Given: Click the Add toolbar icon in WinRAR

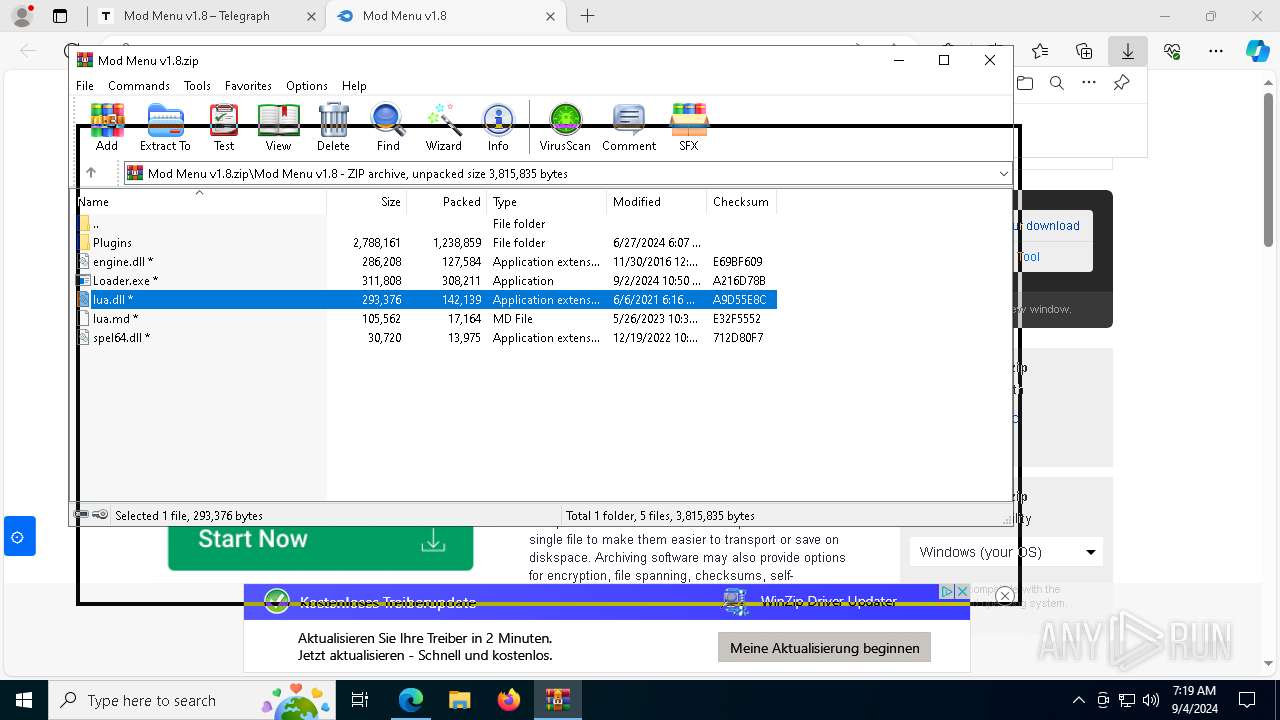Looking at the screenshot, I should (x=107, y=127).
